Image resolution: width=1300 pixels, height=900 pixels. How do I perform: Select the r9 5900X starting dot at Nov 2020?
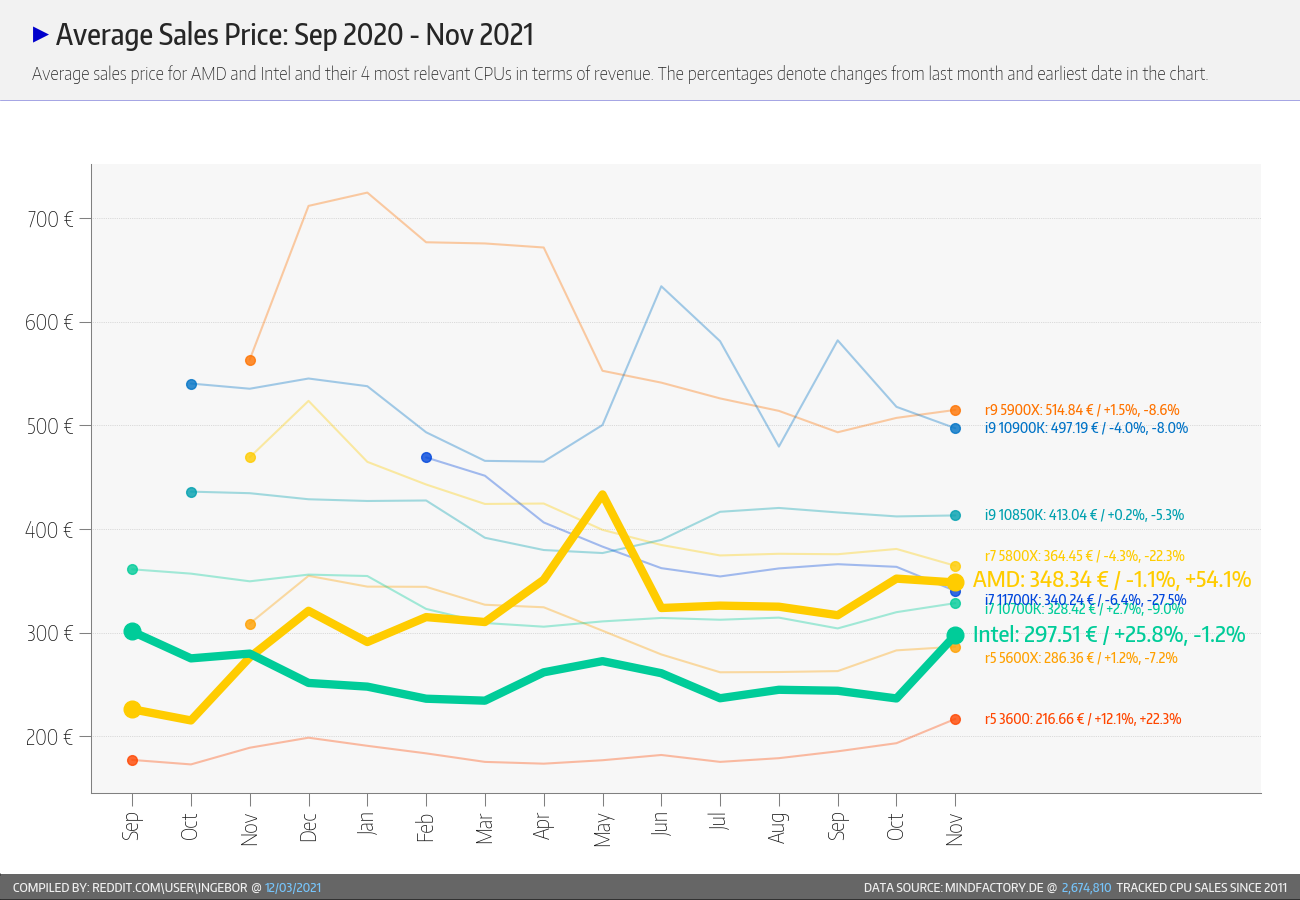click(x=250, y=360)
